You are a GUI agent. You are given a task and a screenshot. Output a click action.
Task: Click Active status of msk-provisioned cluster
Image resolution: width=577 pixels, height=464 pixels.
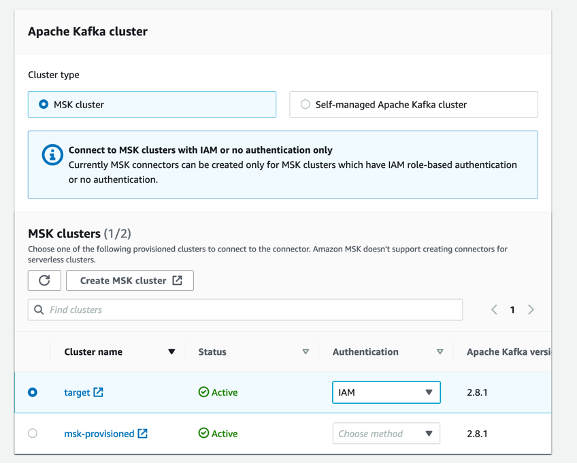click(x=218, y=434)
